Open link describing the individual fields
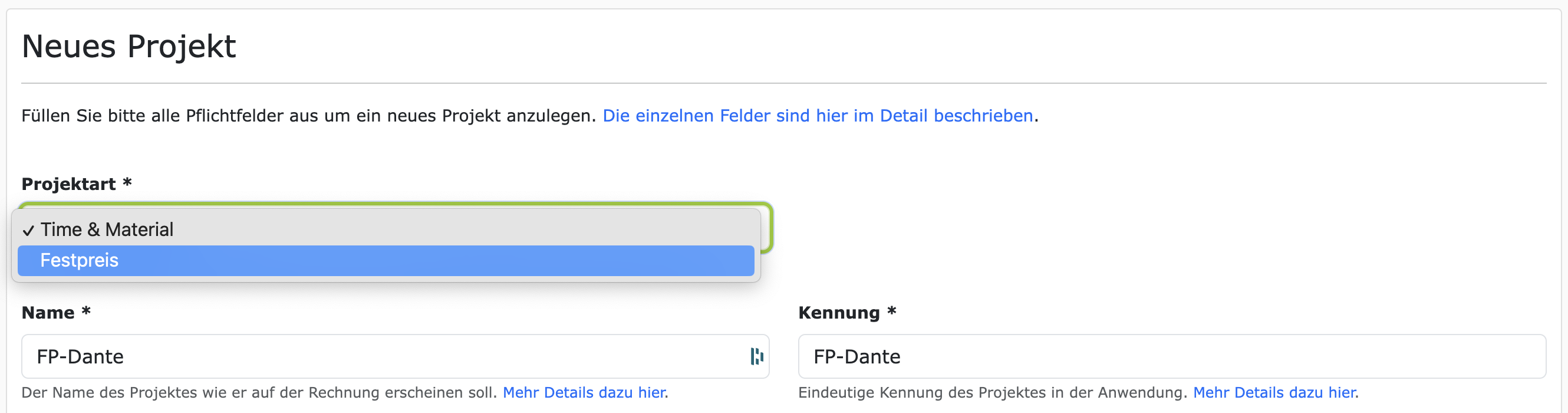Screen dimensions: 1568x413 819,115
